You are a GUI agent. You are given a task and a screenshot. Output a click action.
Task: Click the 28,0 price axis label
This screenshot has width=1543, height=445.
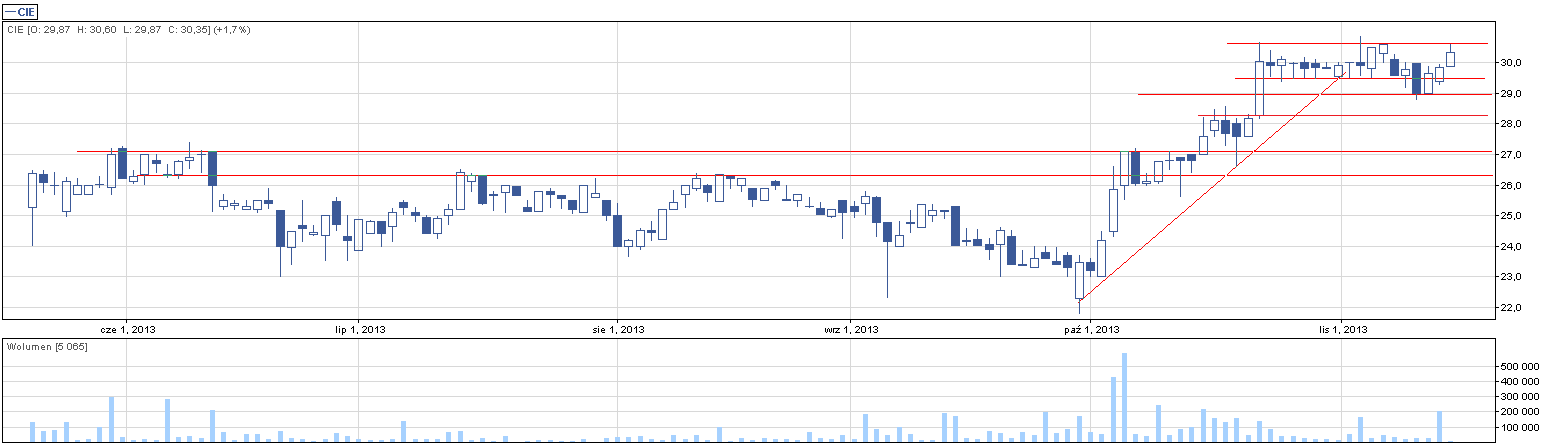pos(1510,124)
